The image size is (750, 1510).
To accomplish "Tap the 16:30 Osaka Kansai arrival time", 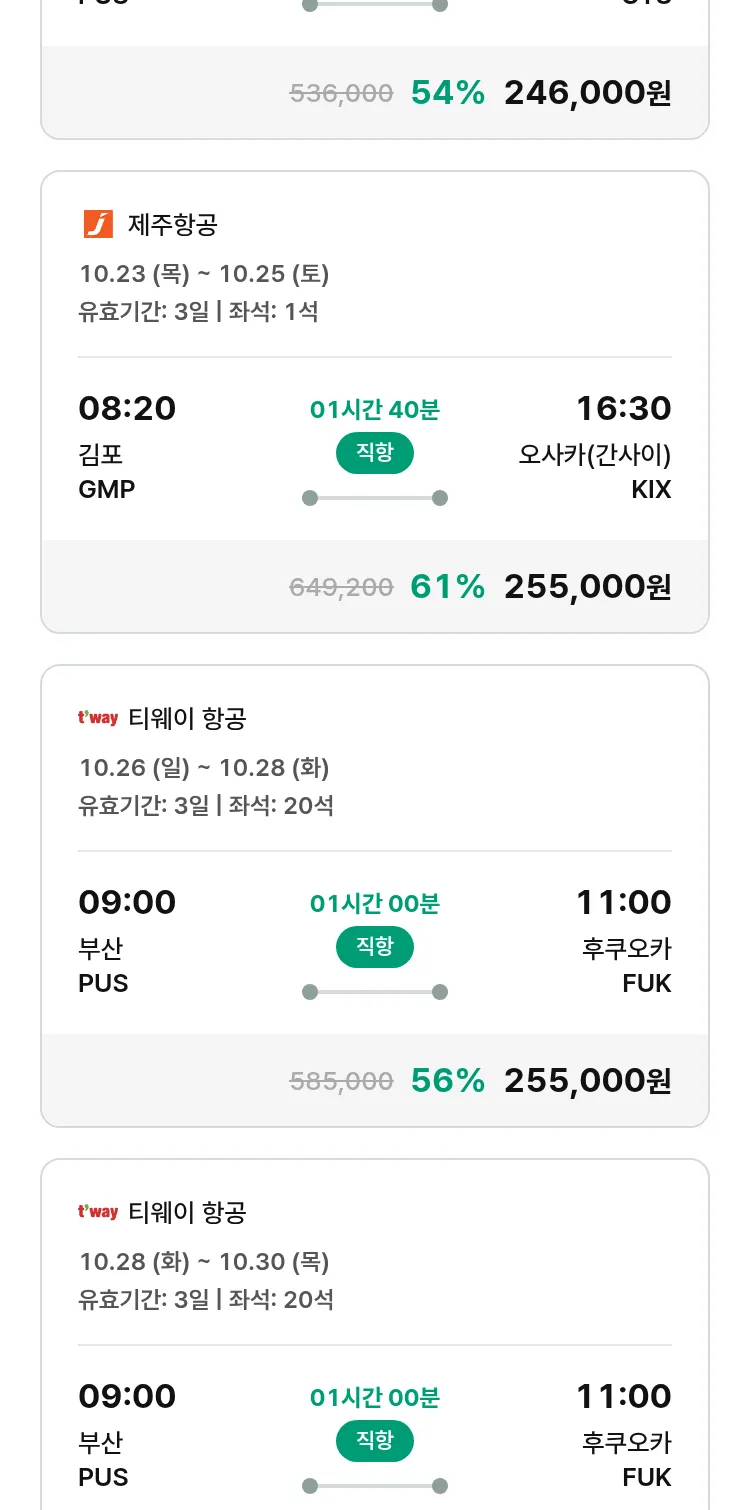I will tap(623, 409).
